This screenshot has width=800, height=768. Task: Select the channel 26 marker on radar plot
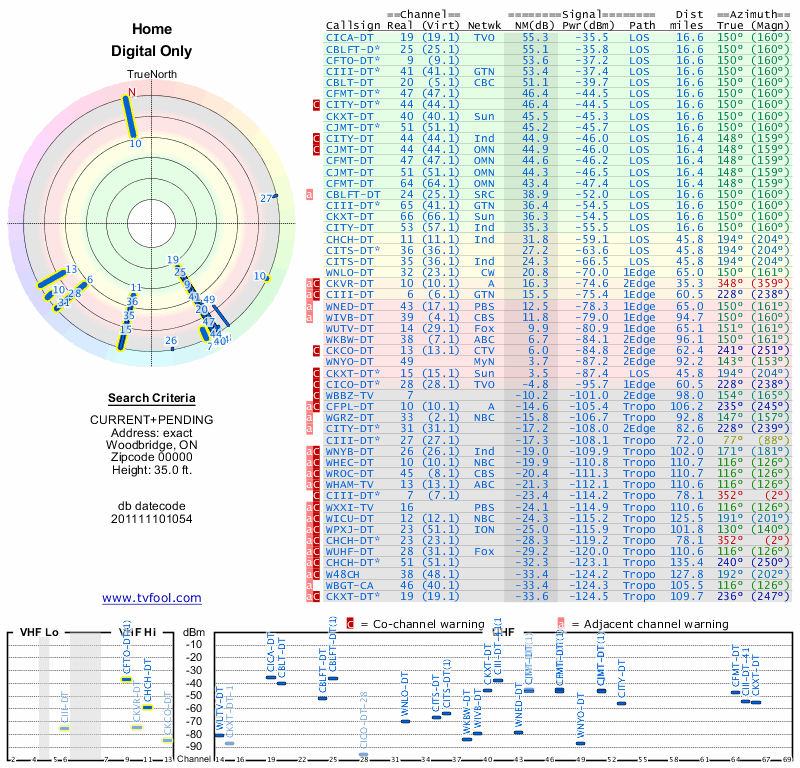coord(172,349)
